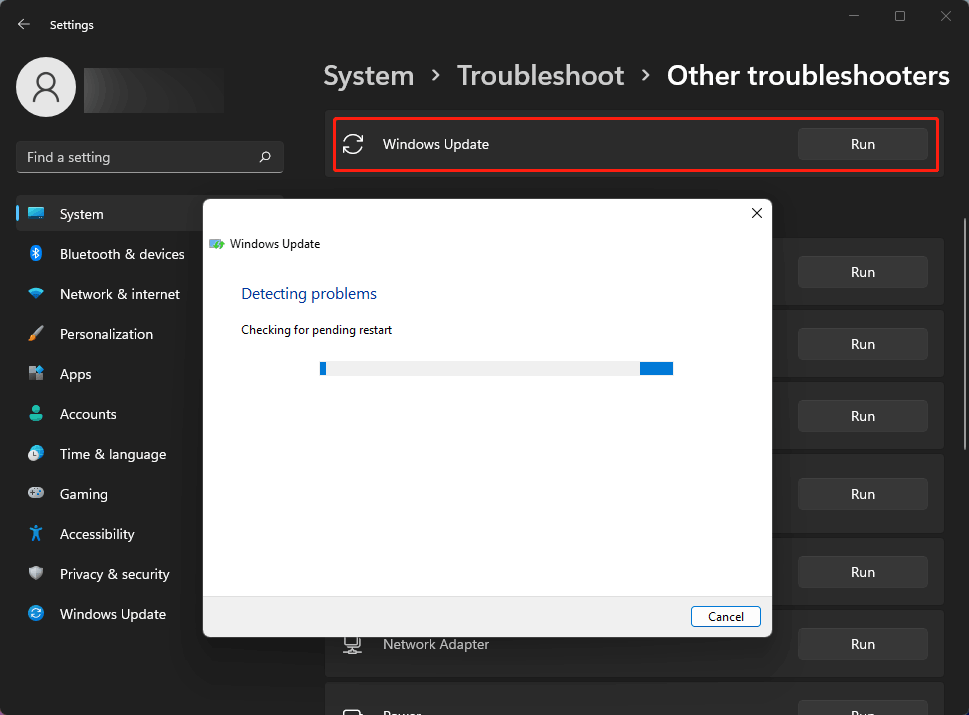Select System in the settings sidebar
This screenshot has height=715, width=969.
[80, 214]
